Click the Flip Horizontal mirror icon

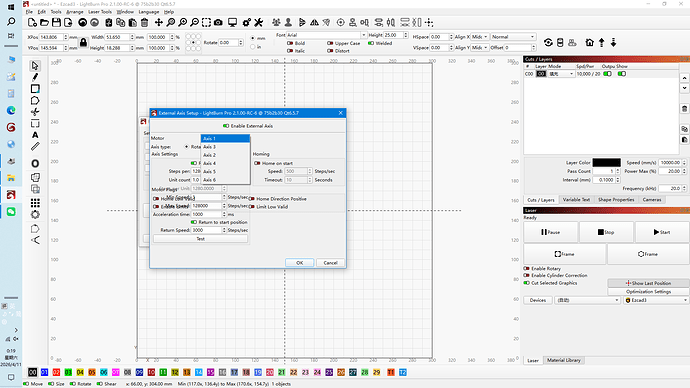pos(314,22)
